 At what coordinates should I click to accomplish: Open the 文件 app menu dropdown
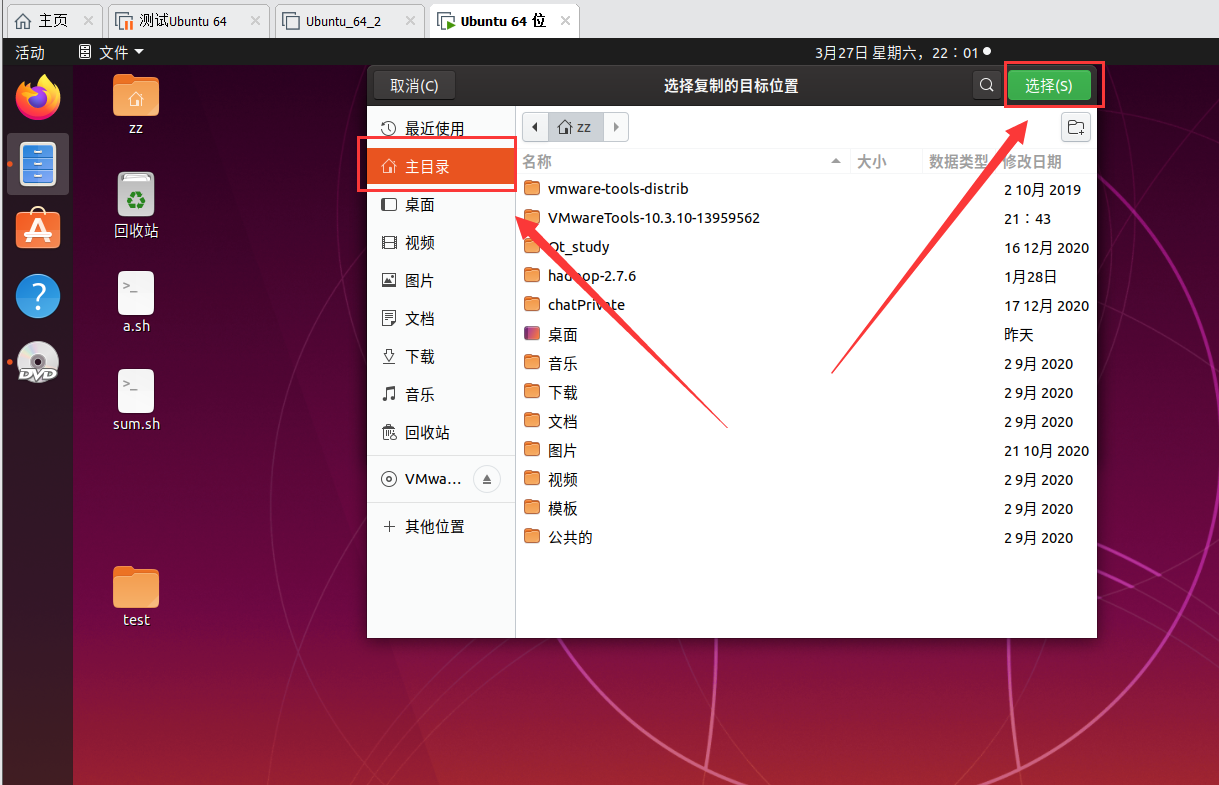point(111,52)
